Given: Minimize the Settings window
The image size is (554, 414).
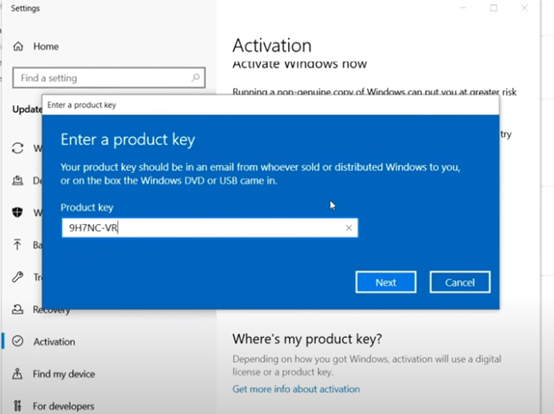Looking at the screenshot, I should (463, 8).
